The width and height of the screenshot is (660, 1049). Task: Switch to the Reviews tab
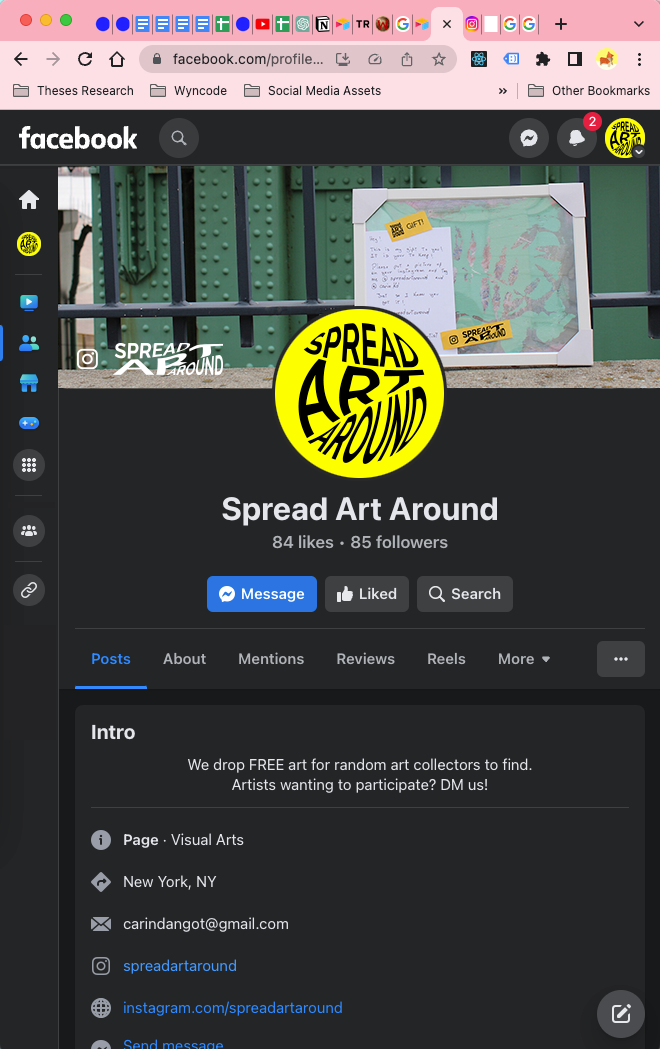pos(365,659)
